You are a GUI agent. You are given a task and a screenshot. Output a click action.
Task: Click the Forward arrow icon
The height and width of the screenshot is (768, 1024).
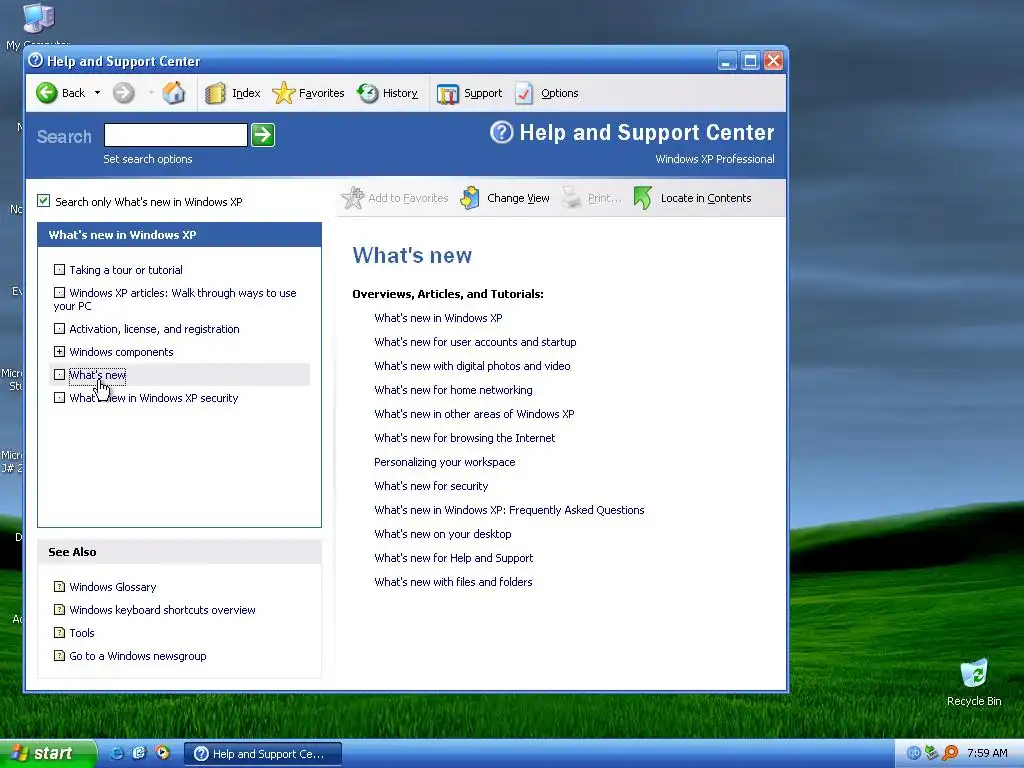pos(123,93)
